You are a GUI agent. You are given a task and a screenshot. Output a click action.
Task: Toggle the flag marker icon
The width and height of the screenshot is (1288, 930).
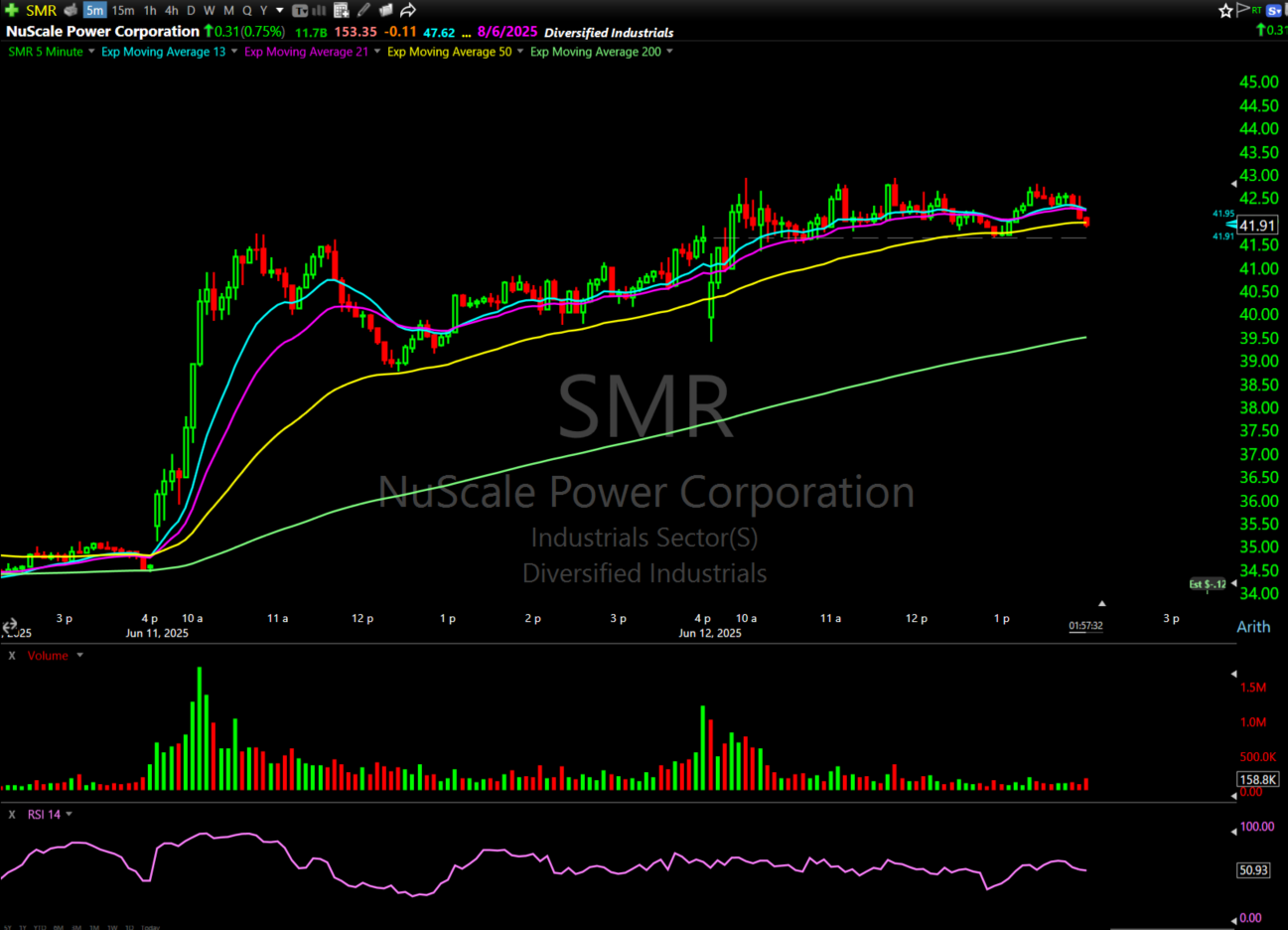point(1242,10)
